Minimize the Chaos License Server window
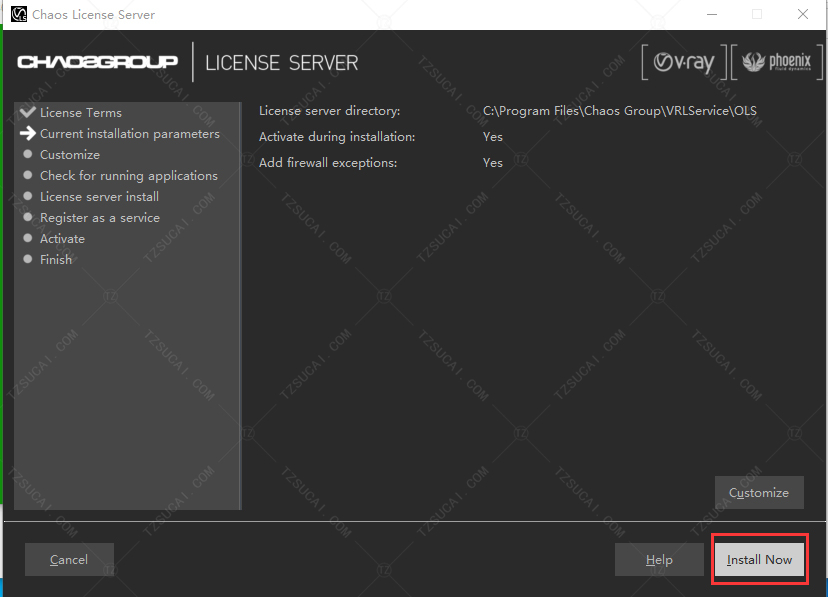 tap(712, 14)
